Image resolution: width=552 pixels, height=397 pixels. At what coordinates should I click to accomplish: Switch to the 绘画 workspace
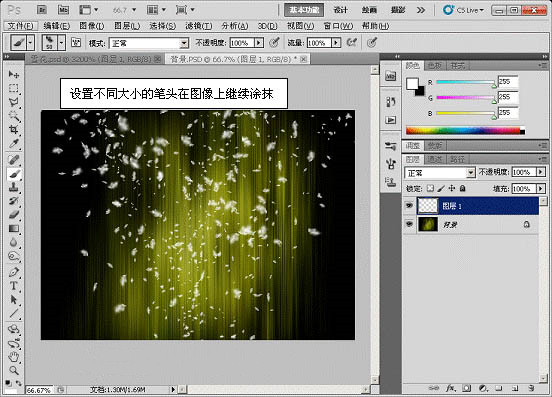[x=369, y=10]
